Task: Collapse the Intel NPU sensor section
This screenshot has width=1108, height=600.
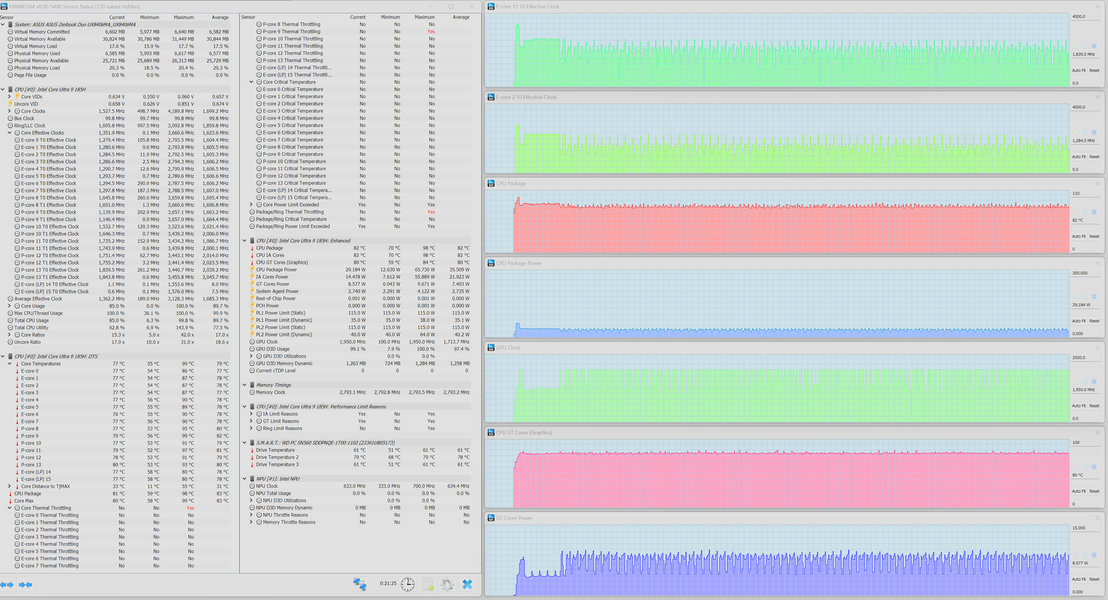Action: point(245,479)
